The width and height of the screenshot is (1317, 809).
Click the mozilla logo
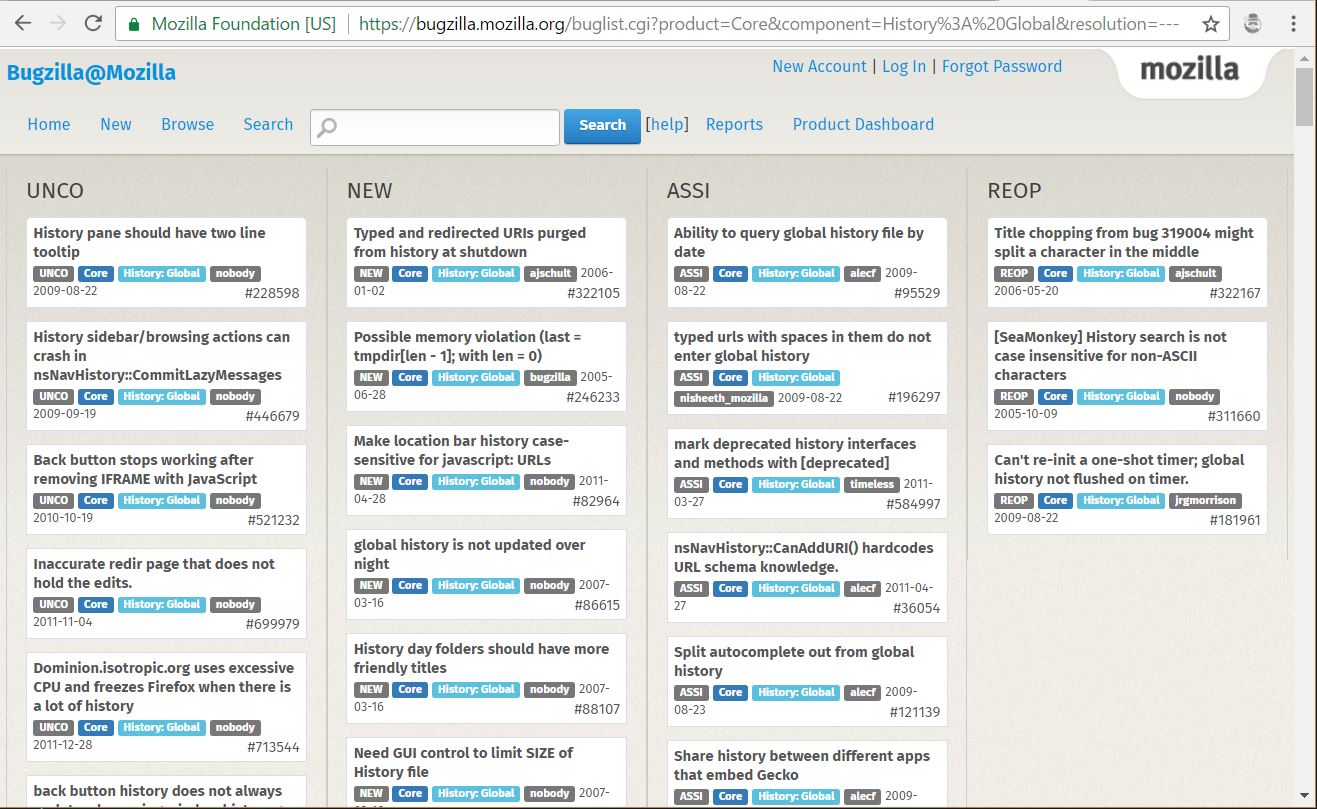tap(1189, 70)
